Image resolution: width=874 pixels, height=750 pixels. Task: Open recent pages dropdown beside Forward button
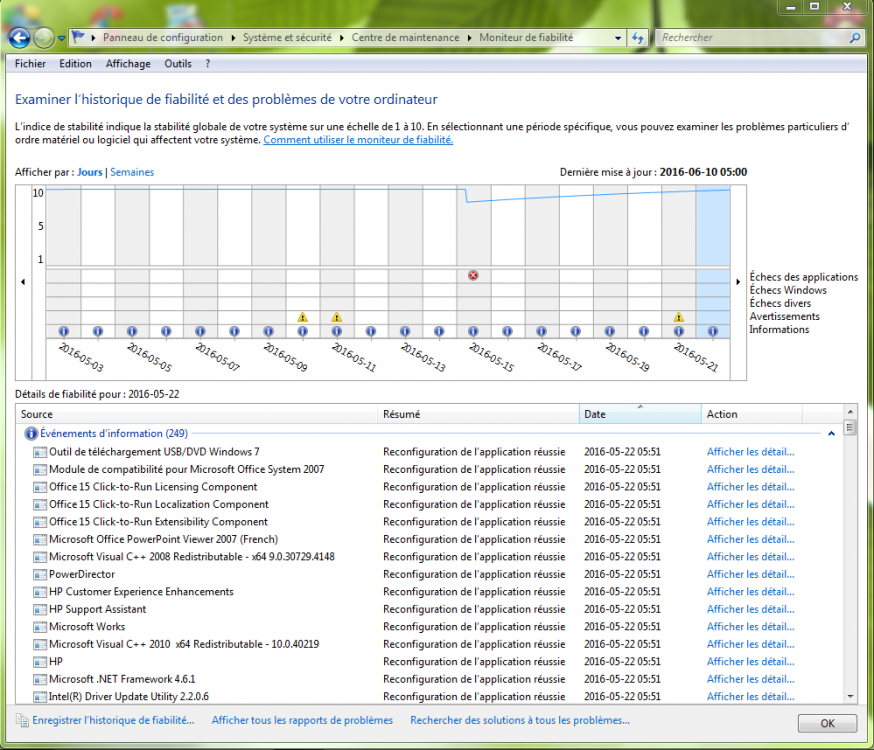point(61,38)
